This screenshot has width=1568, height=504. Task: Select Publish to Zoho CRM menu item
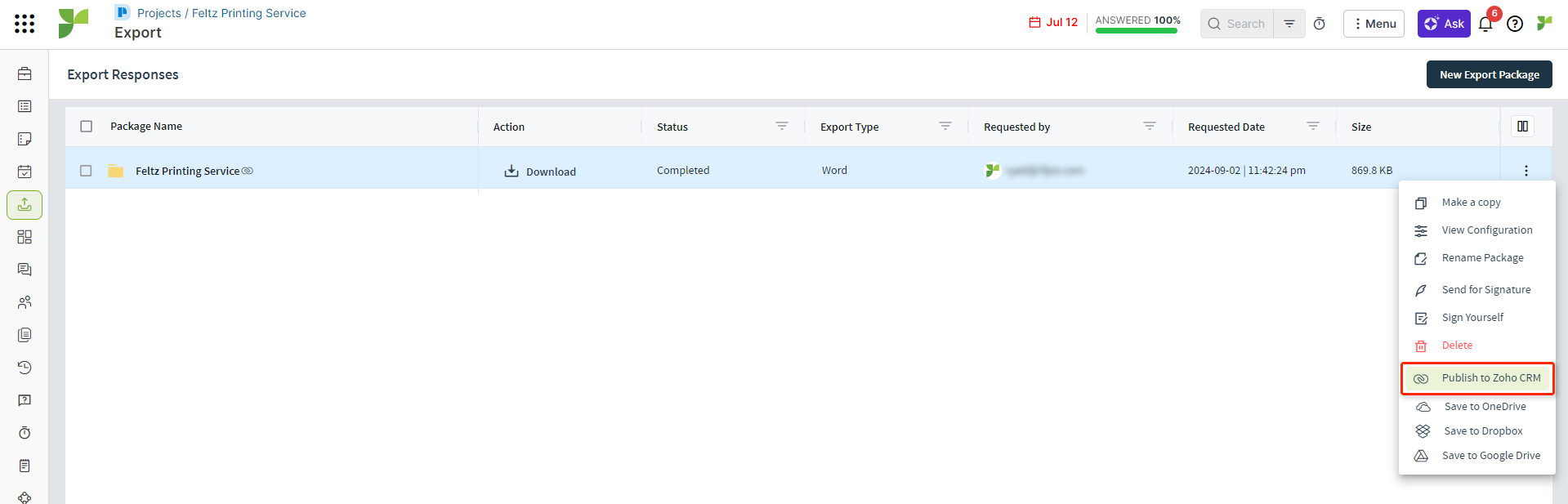pyautogui.click(x=1490, y=378)
